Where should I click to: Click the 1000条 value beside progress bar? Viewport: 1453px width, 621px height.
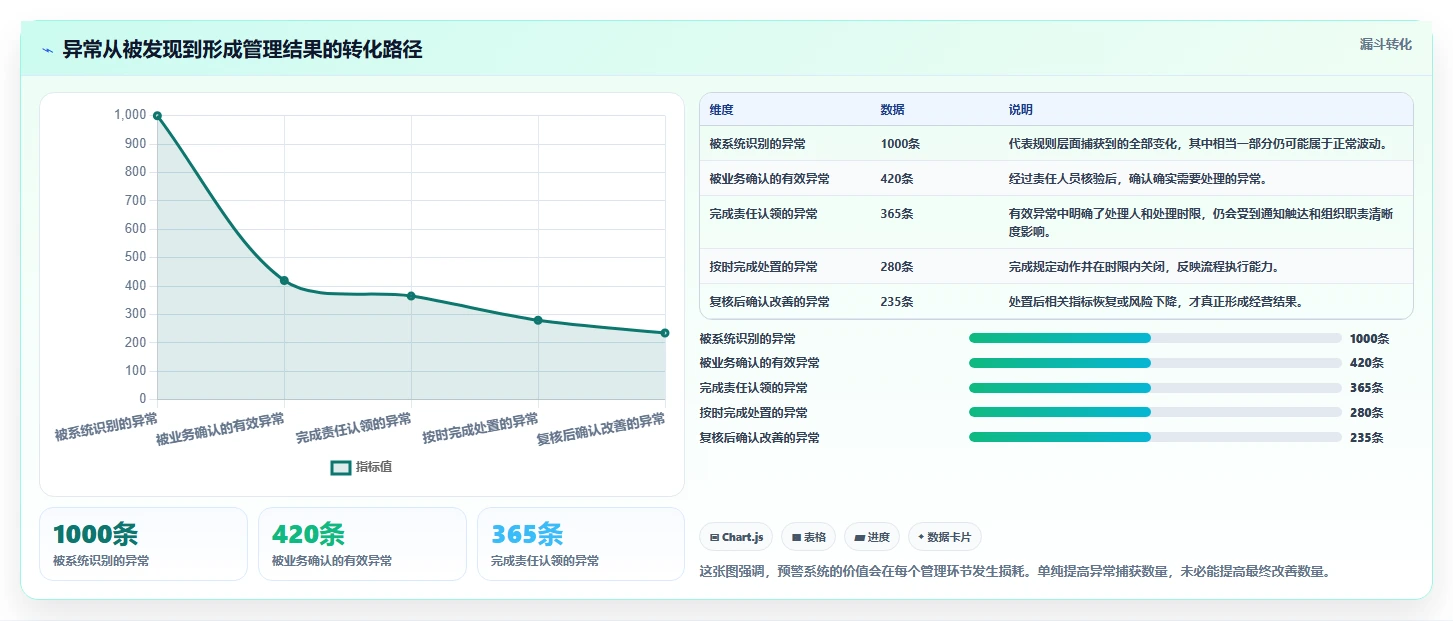point(1369,338)
